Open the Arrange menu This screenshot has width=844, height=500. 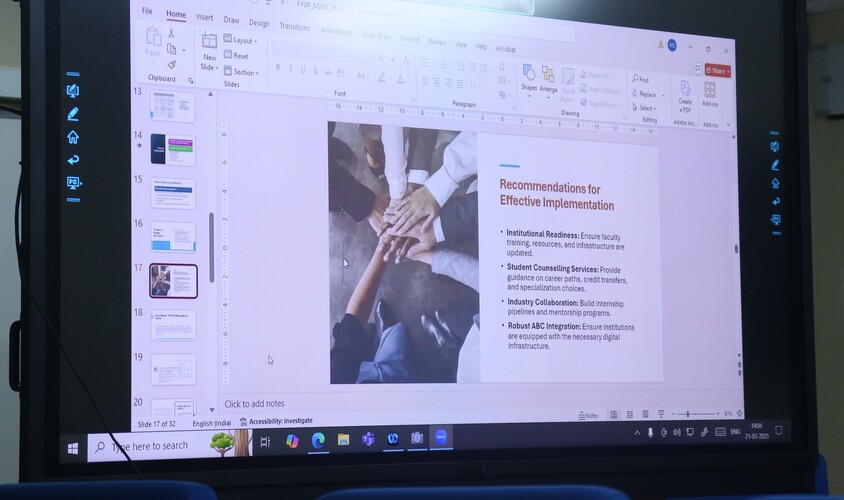tap(548, 80)
